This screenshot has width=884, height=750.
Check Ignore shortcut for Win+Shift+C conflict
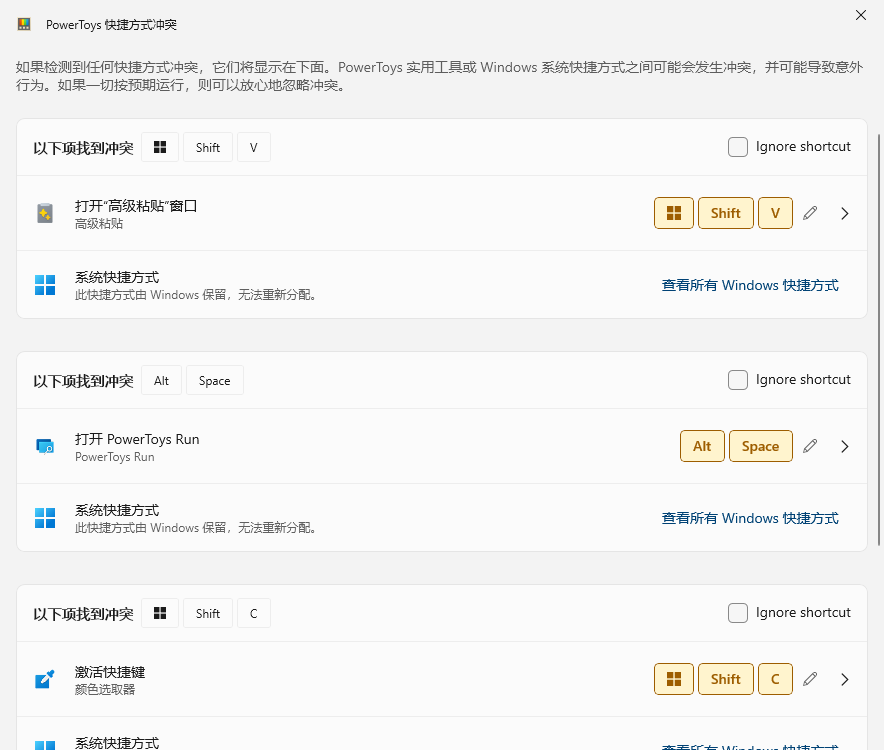737,613
